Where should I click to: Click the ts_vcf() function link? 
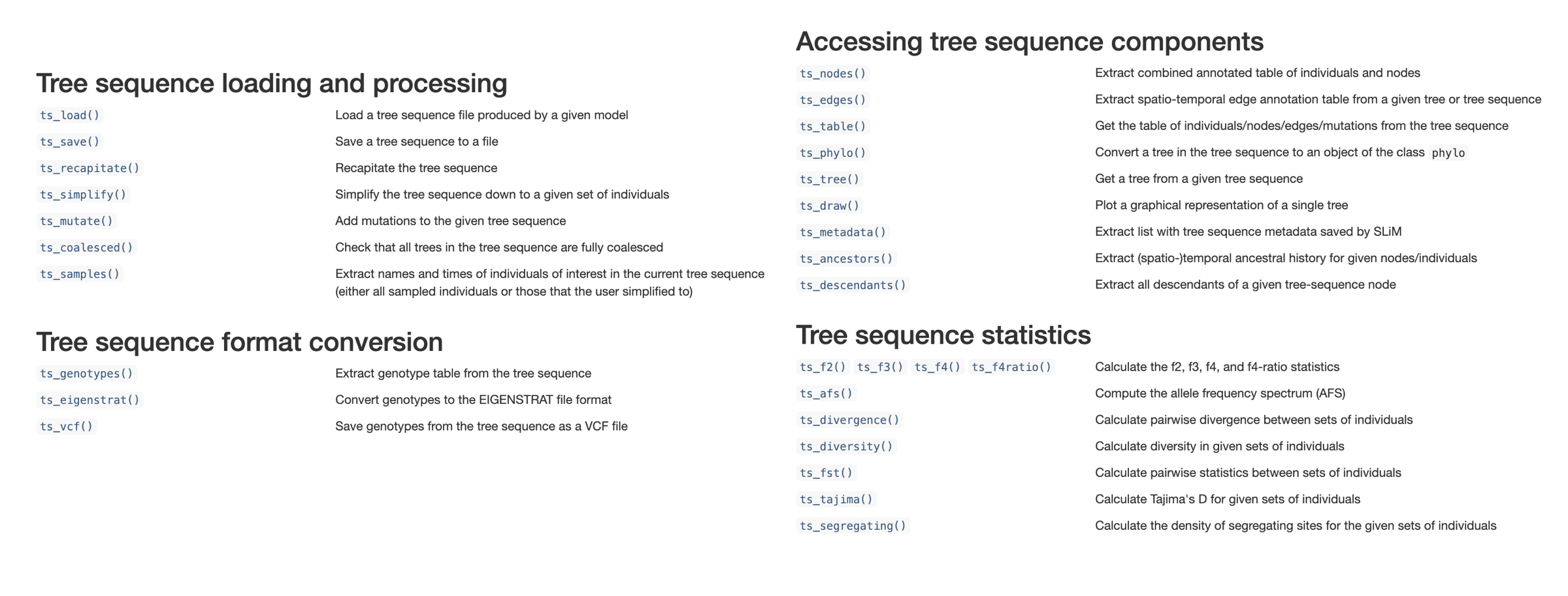(67, 426)
